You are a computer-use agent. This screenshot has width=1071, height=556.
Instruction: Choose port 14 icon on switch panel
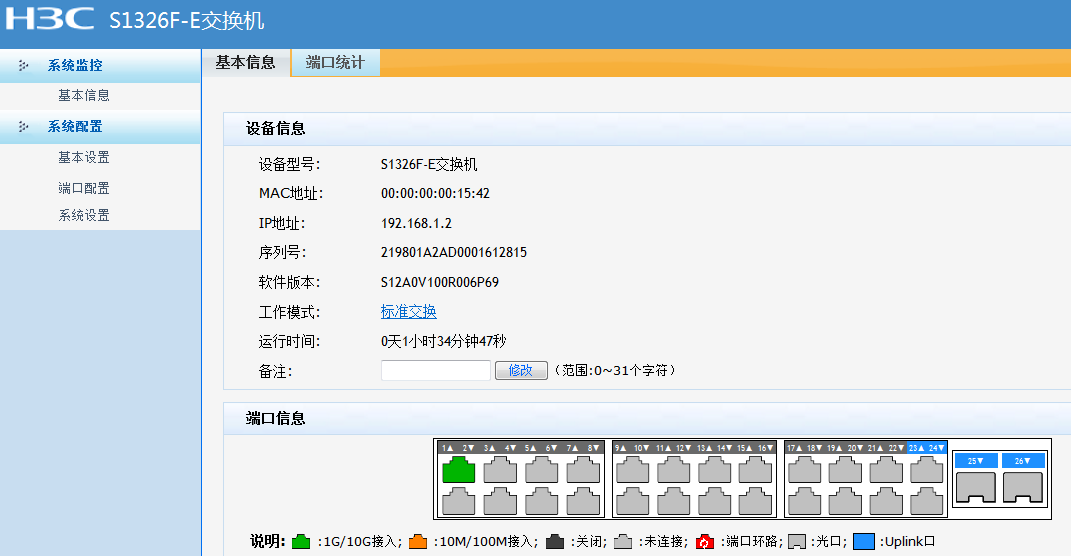tap(714, 501)
